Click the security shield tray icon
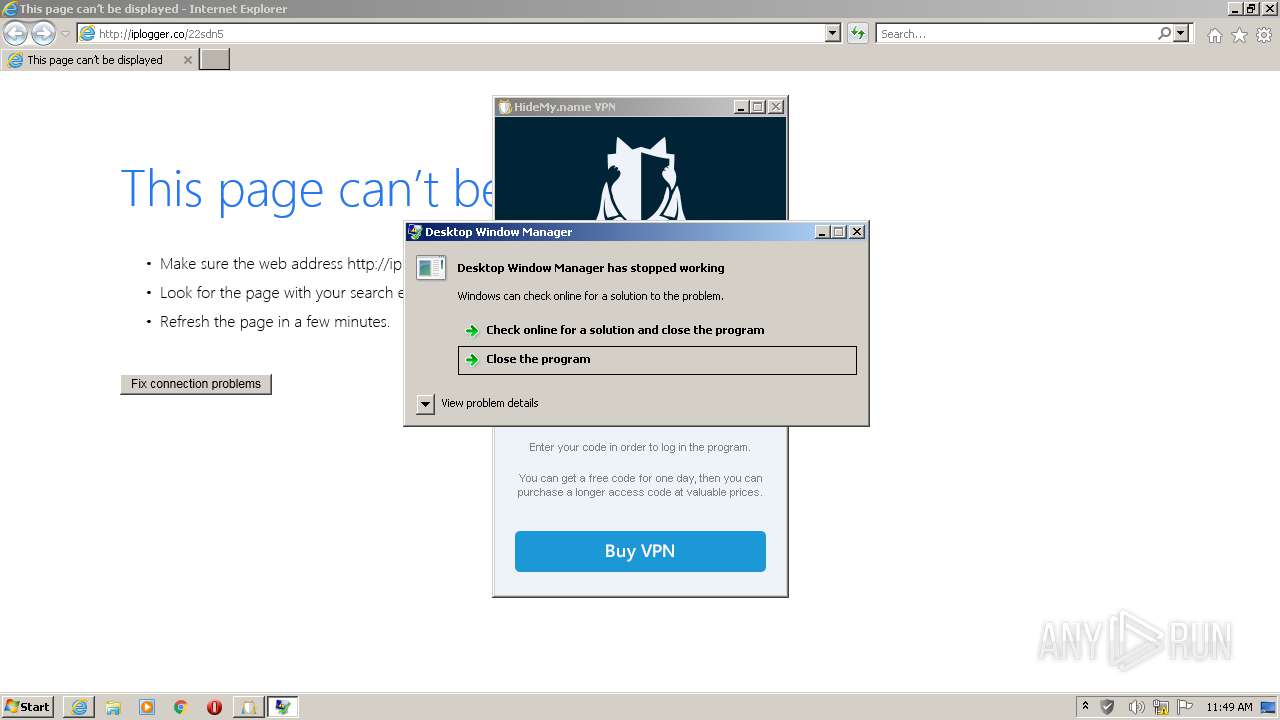Viewport: 1280px width, 720px height. (1108, 707)
